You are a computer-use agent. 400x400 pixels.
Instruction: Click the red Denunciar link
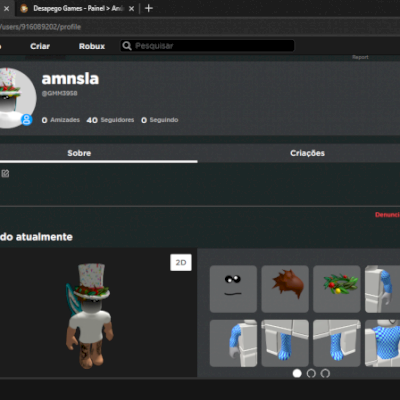click(x=387, y=215)
